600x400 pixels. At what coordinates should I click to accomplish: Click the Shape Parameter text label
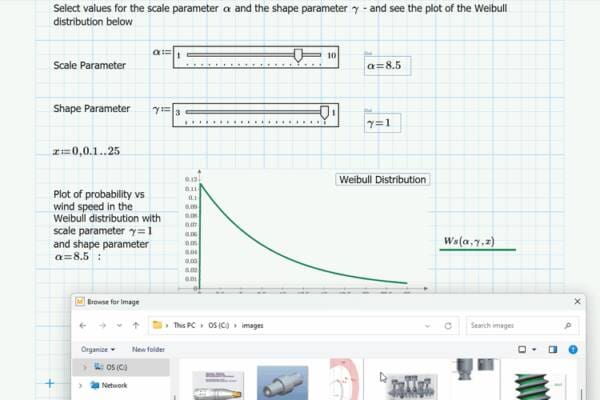92,109
